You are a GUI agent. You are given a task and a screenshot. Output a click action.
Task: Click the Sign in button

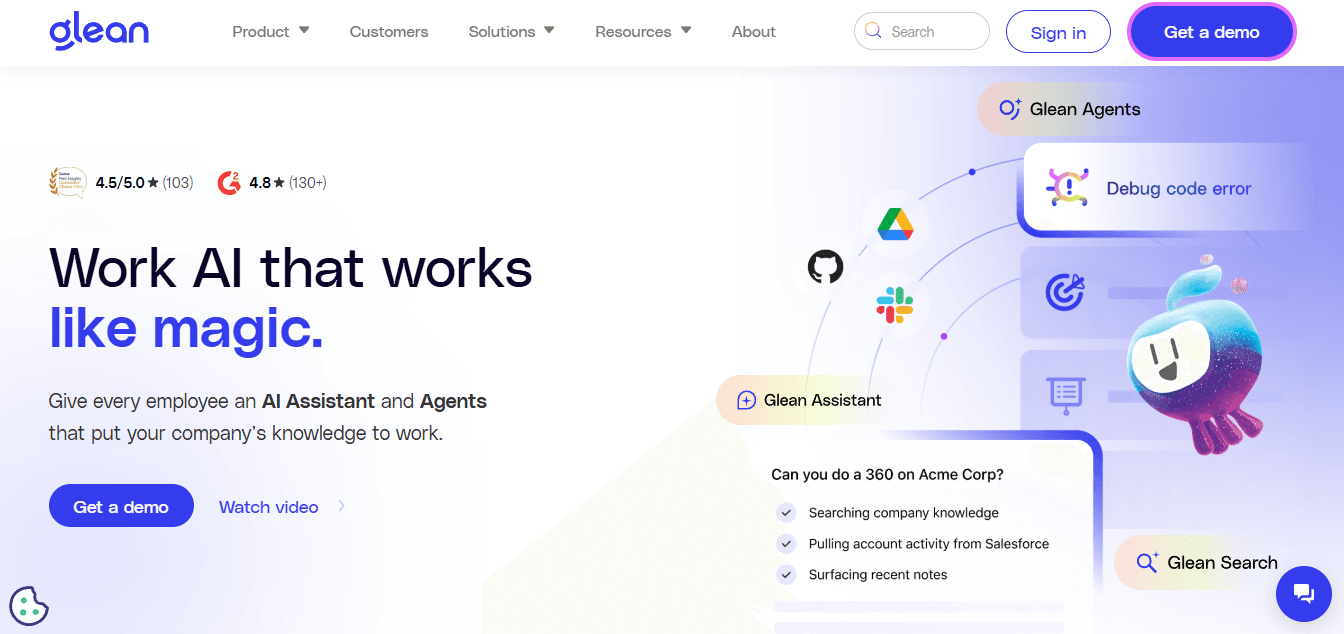[x=1058, y=32]
